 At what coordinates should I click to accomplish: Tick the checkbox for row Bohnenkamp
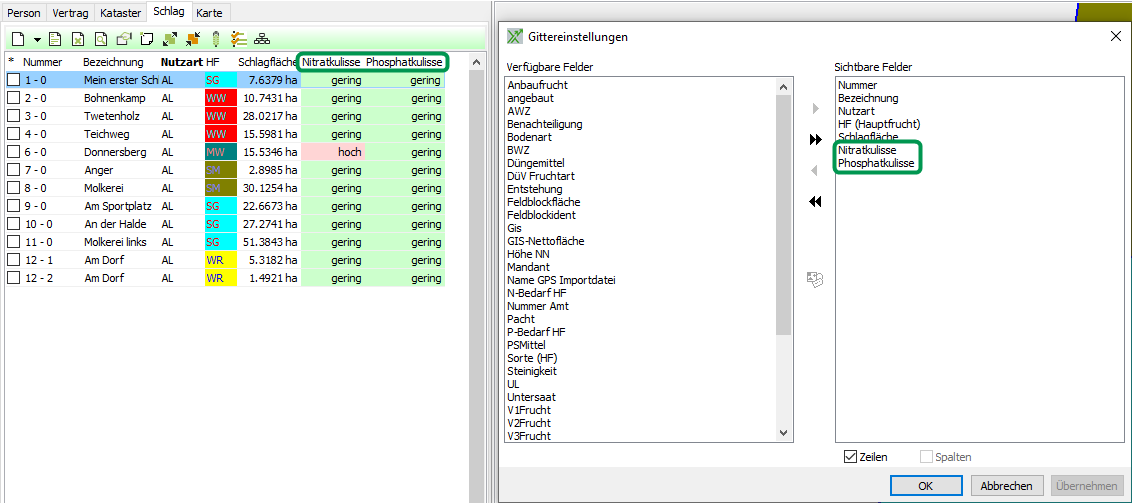tap(14, 98)
